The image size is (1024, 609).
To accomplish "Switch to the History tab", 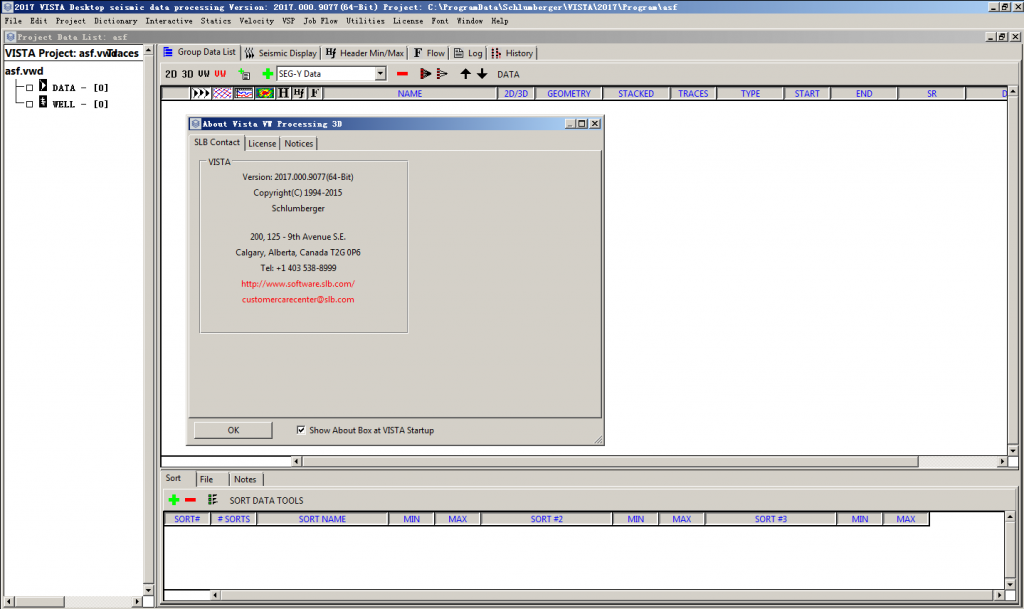I will tap(513, 53).
